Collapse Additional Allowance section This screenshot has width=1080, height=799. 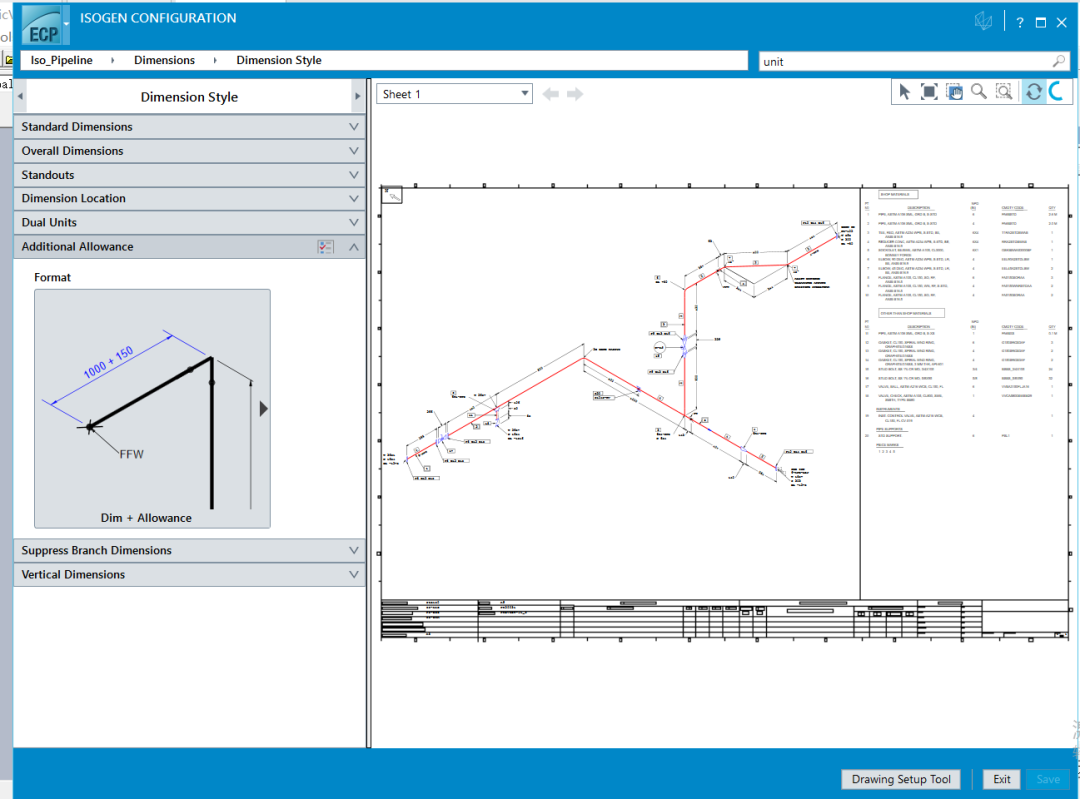click(353, 247)
